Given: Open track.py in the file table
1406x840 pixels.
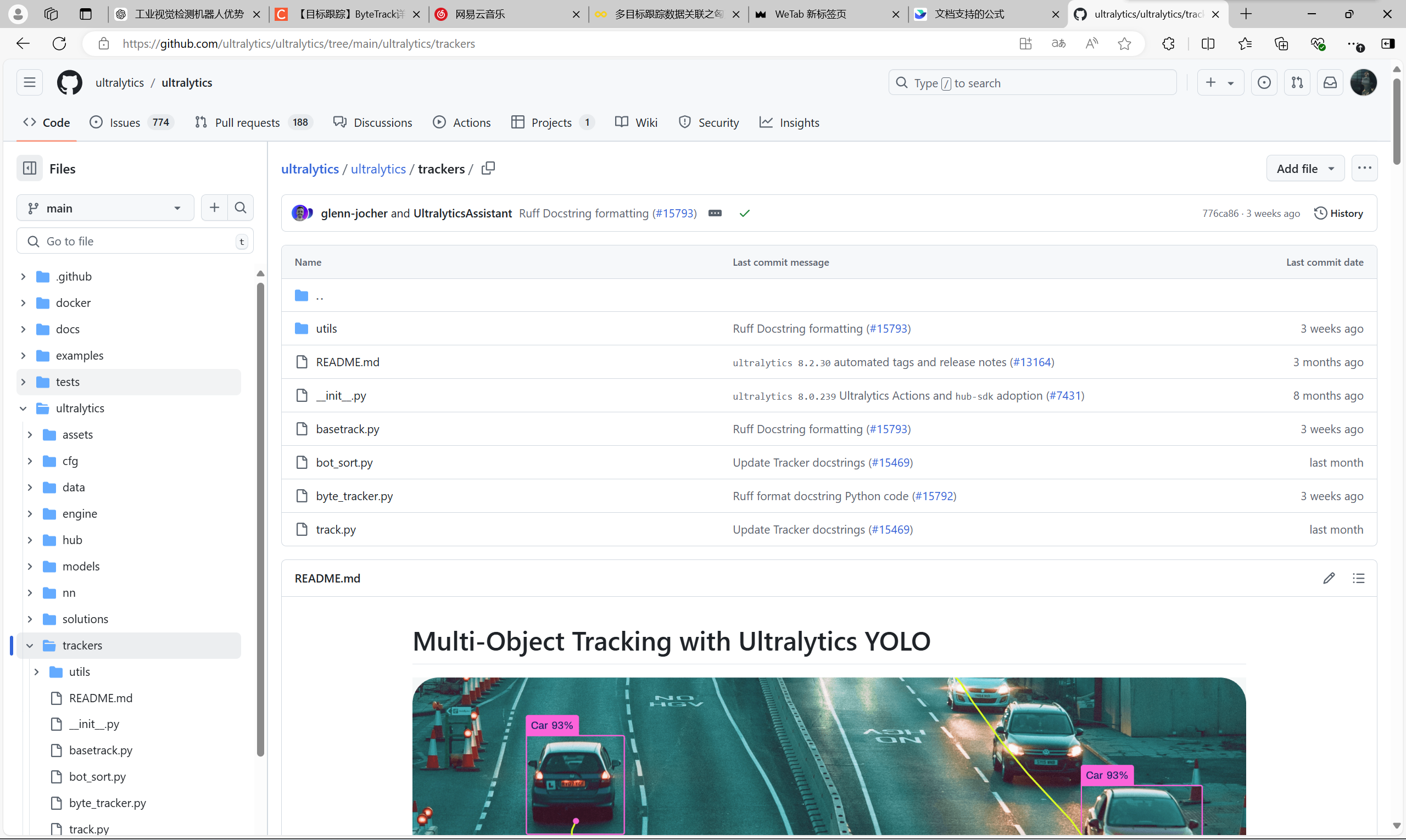Looking at the screenshot, I should click(x=336, y=529).
